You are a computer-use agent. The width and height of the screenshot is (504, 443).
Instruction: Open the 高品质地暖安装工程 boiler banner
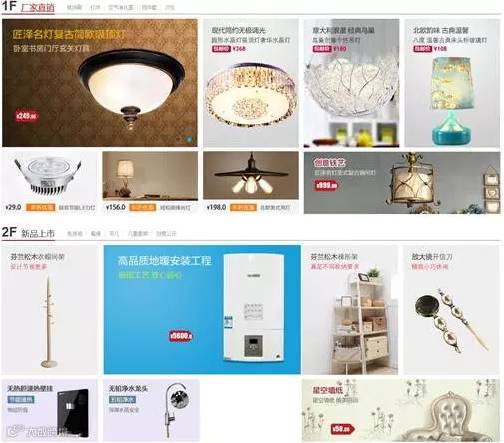(x=202, y=310)
